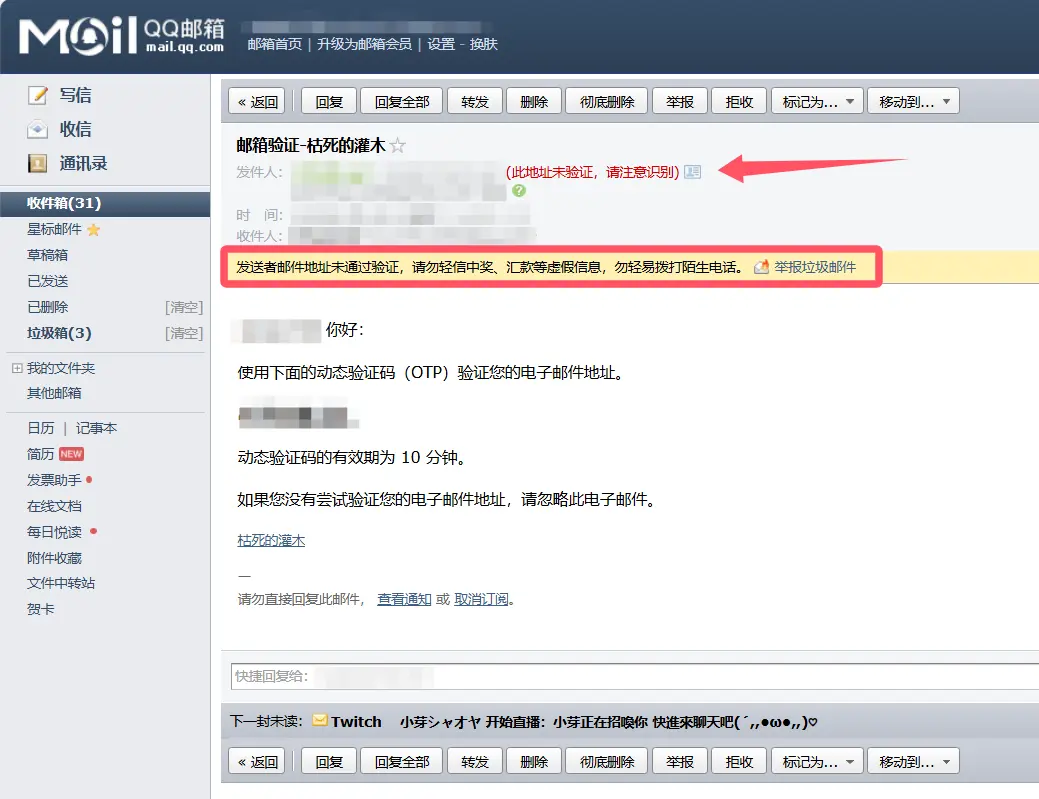Open the contacts (通讯录) icon

tap(38, 163)
